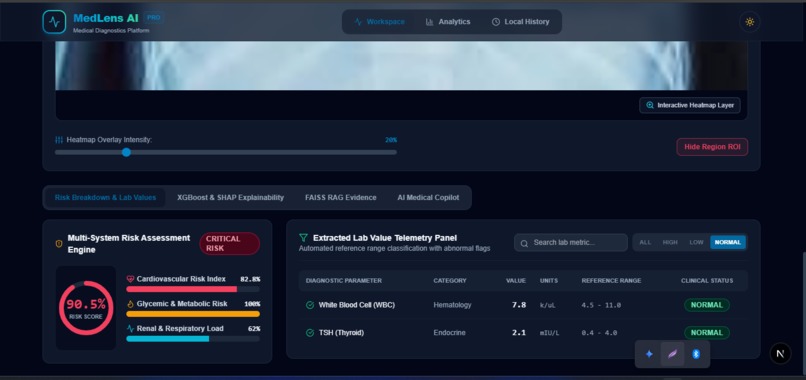This screenshot has height=380, width=806.
Task: Select the HIGH filter option
Action: point(670,242)
